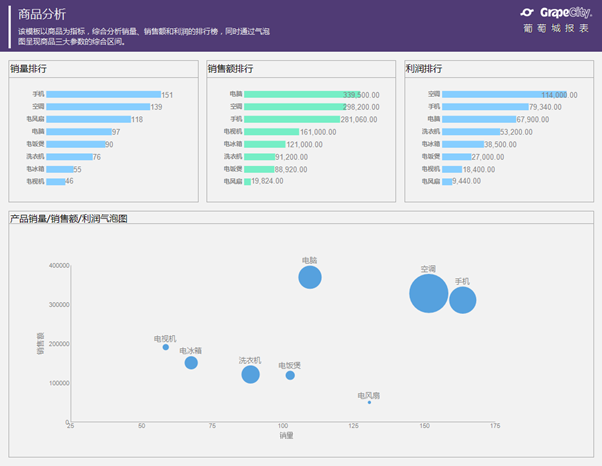The image size is (602, 466).
Task: Click the 手机 bar showing 151 sales
Action: pos(104,94)
